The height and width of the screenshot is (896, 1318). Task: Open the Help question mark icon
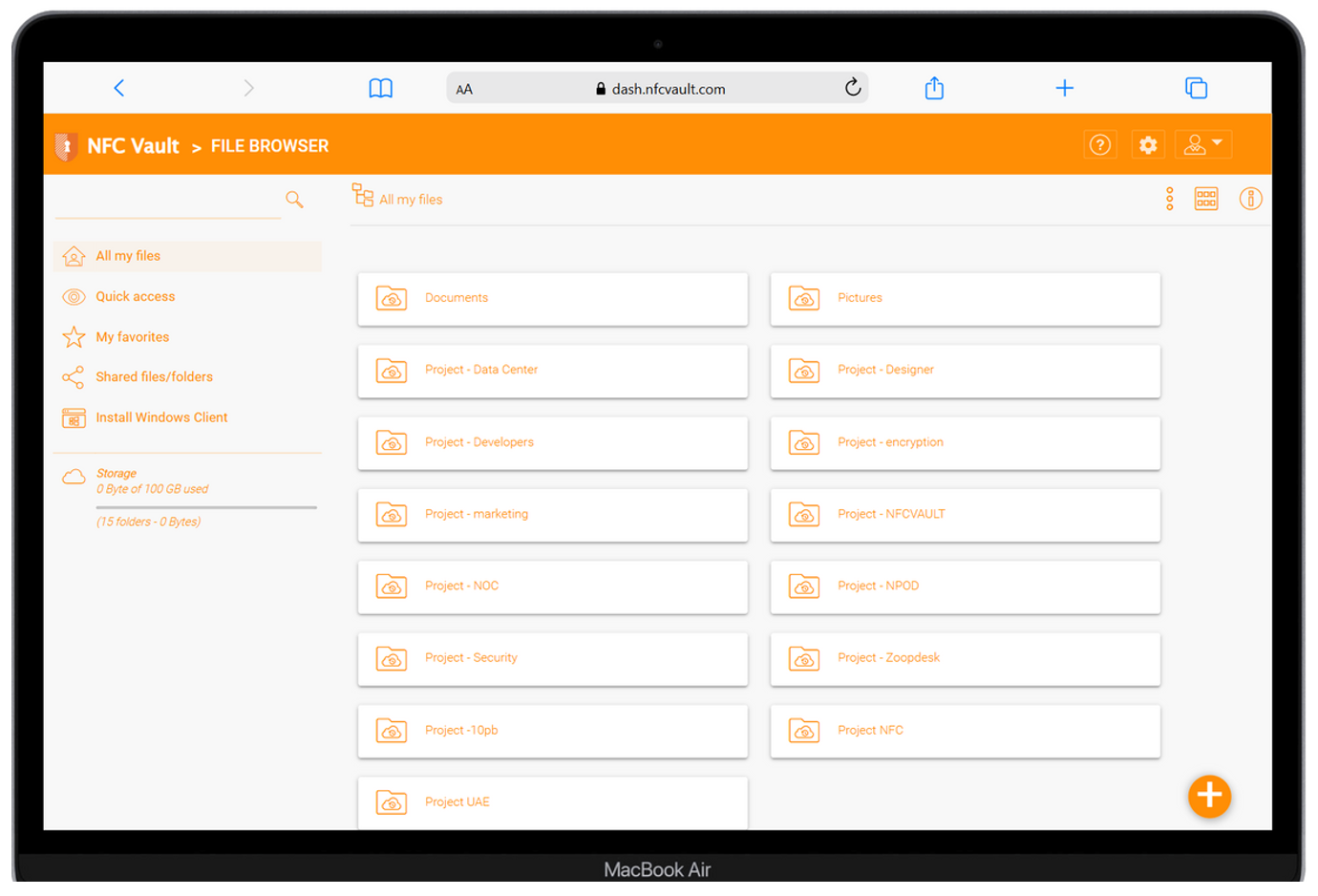point(1100,144)
